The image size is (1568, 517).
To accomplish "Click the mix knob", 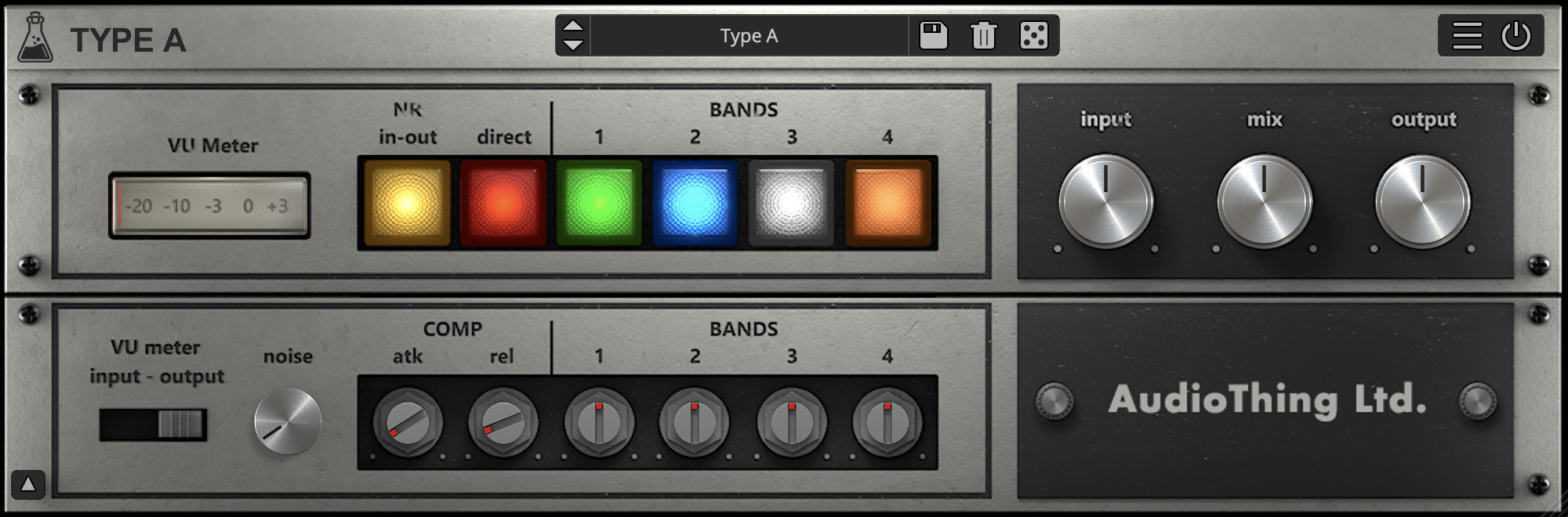I will tap(1264, 201).
